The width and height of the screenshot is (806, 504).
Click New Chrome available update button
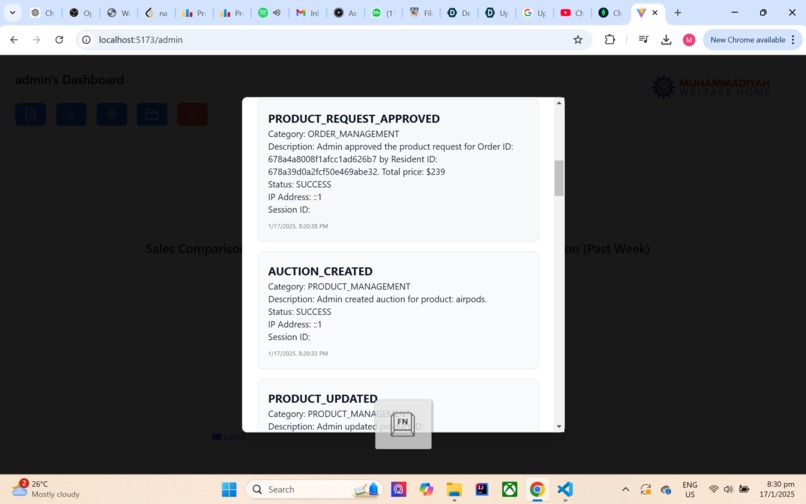coord(747,40)
